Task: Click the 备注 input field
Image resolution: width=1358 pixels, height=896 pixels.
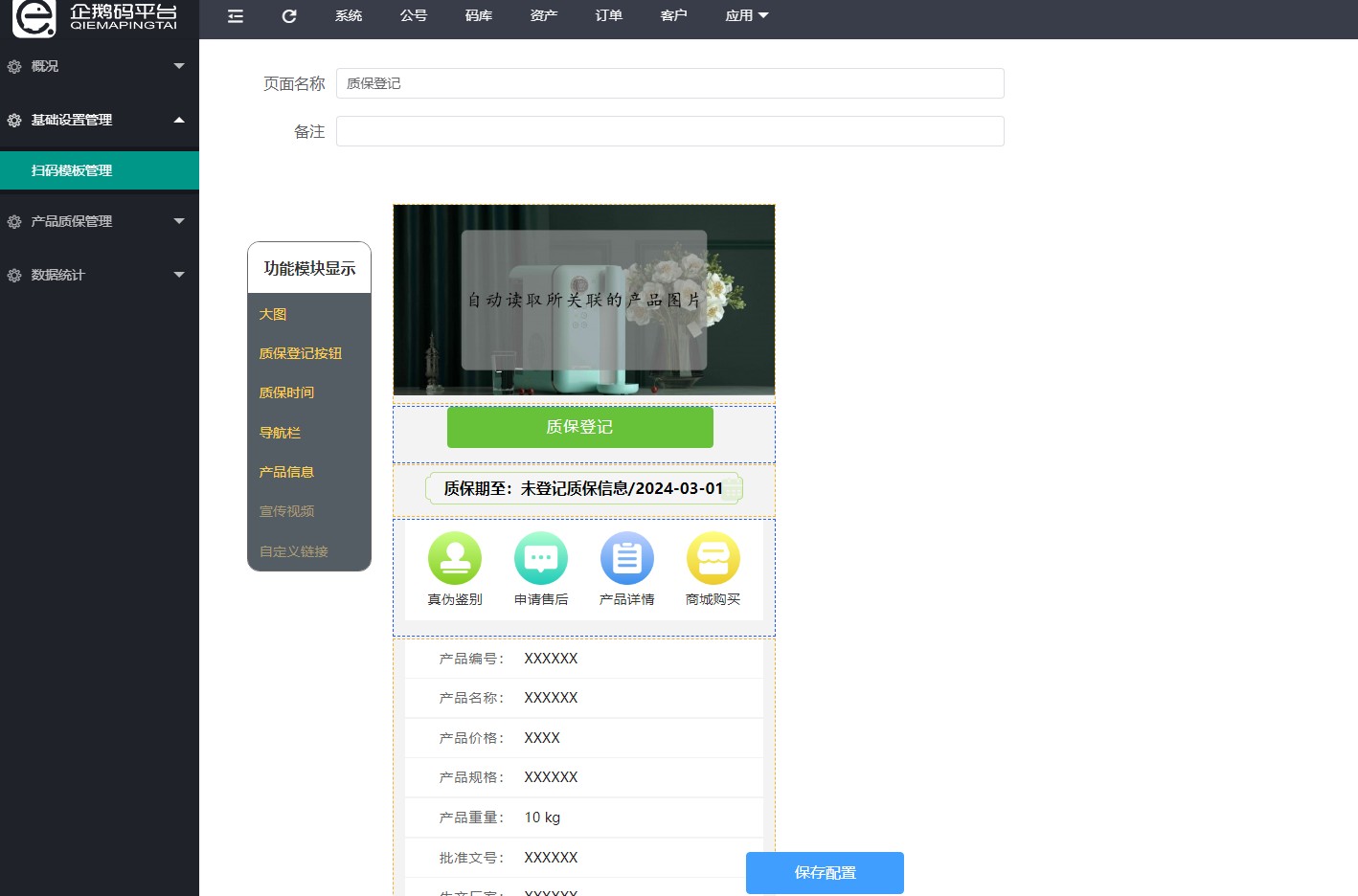Action: point(670,131)
